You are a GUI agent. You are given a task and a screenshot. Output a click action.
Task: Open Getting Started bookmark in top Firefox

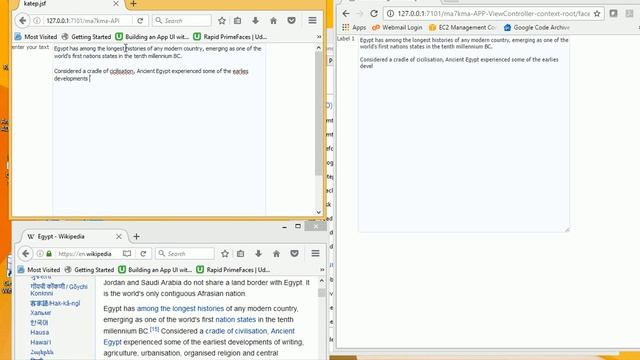86,37
